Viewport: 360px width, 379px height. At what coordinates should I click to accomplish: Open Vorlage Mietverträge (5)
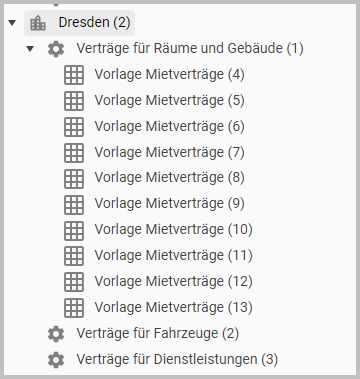pyautogui.click(x=169, y=100)
